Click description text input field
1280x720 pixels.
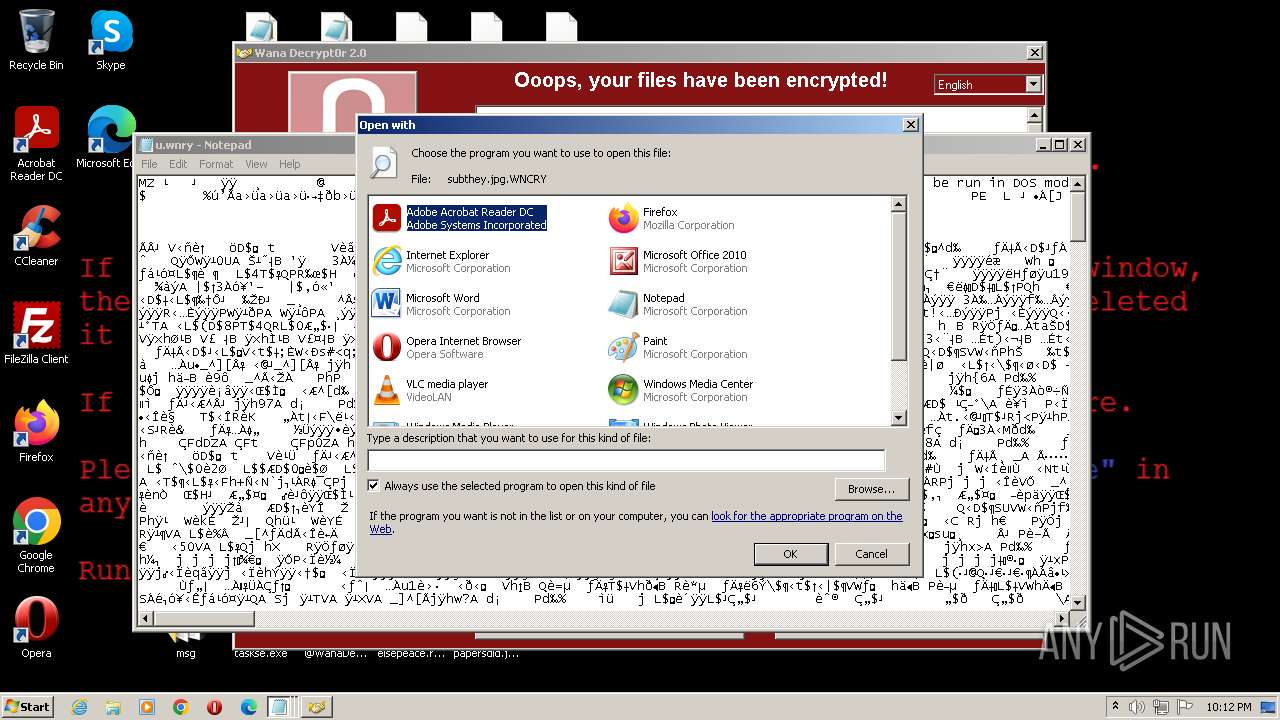pos(626,460)
